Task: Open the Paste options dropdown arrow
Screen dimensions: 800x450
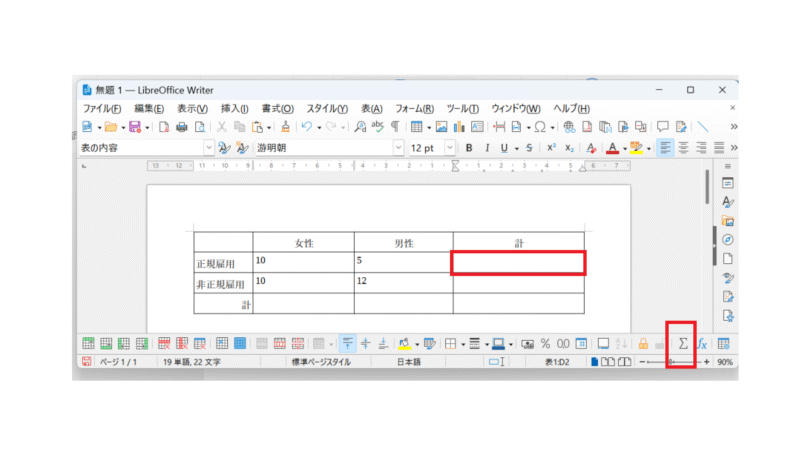Action: [269, 127]
